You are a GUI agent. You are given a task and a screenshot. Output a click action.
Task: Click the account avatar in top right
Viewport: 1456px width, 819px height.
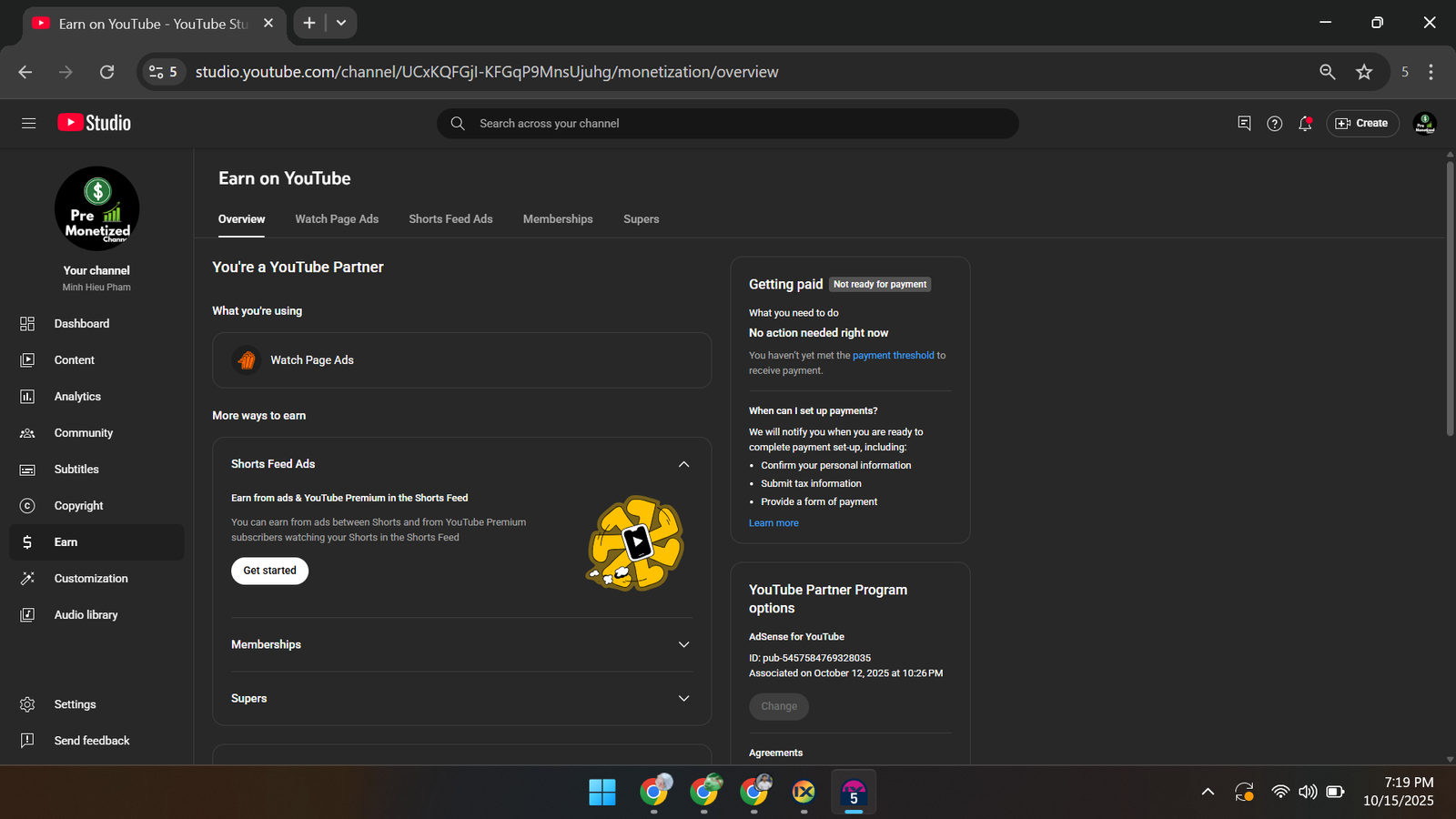click(x=1424, y=124)
